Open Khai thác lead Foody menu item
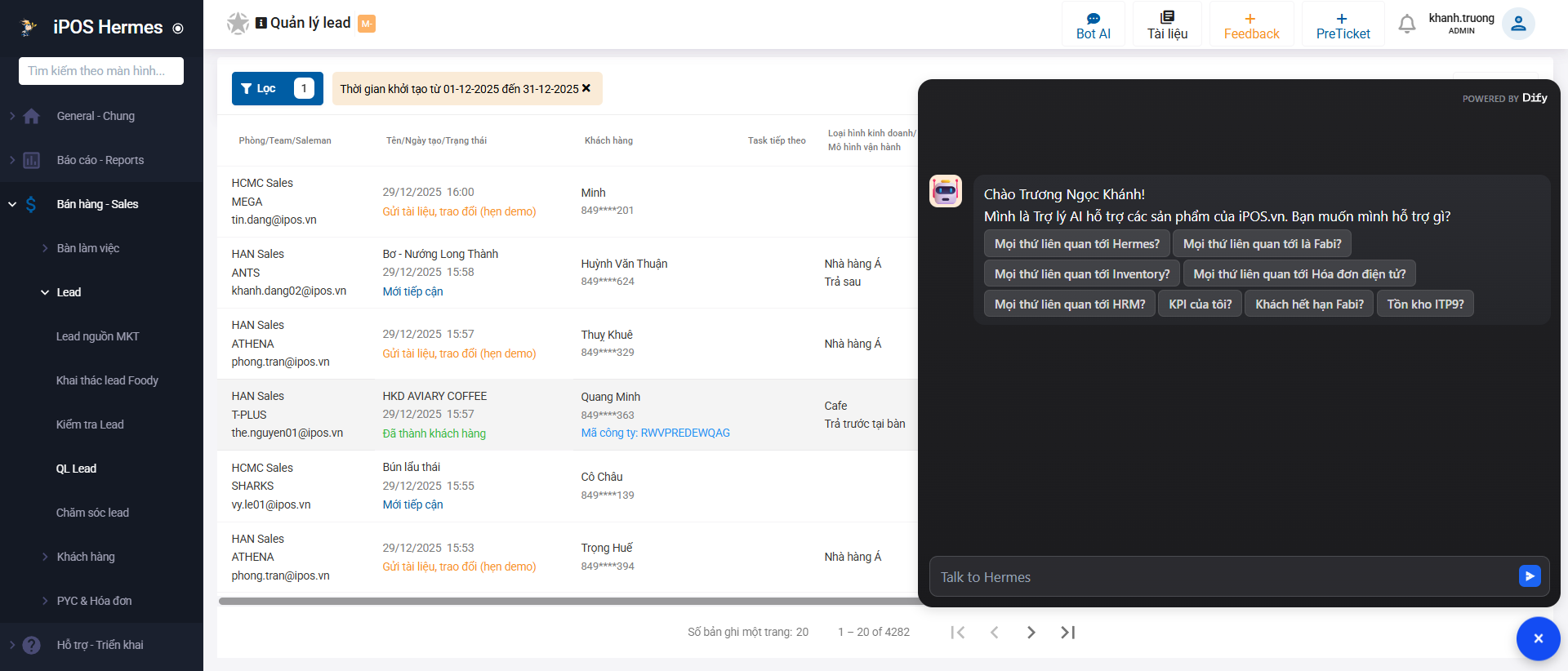 click(x=107, y=380)
